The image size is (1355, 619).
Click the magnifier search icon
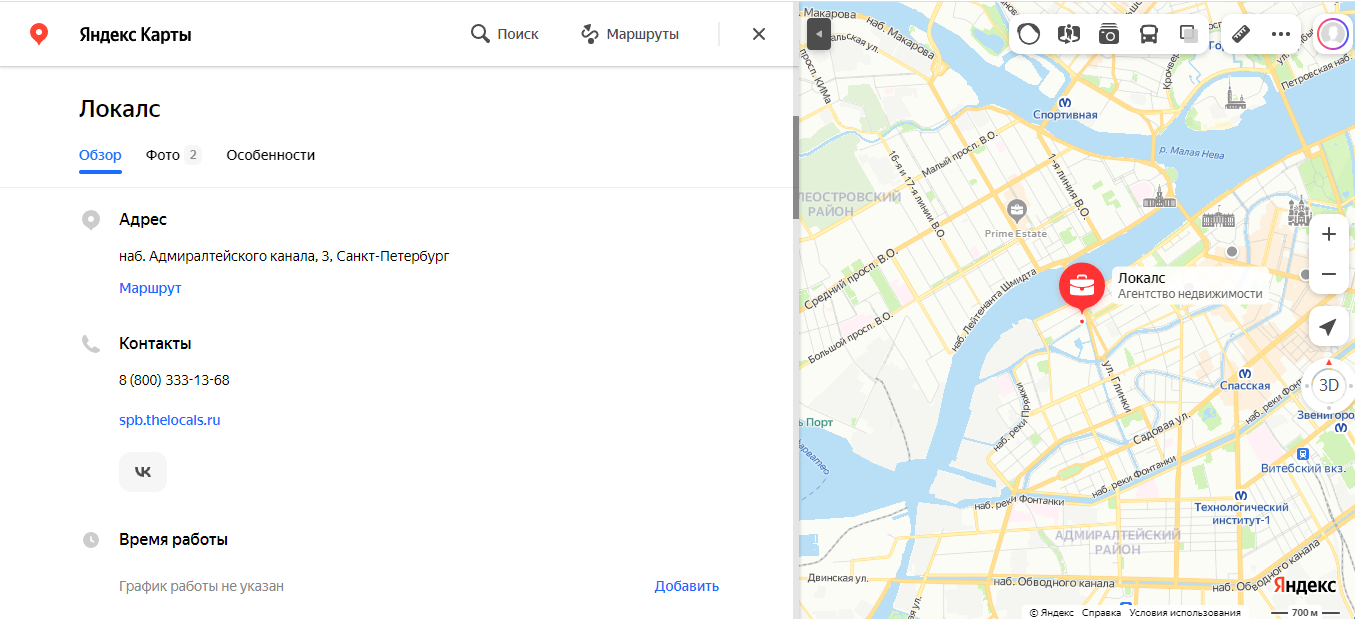click(480, 34)
